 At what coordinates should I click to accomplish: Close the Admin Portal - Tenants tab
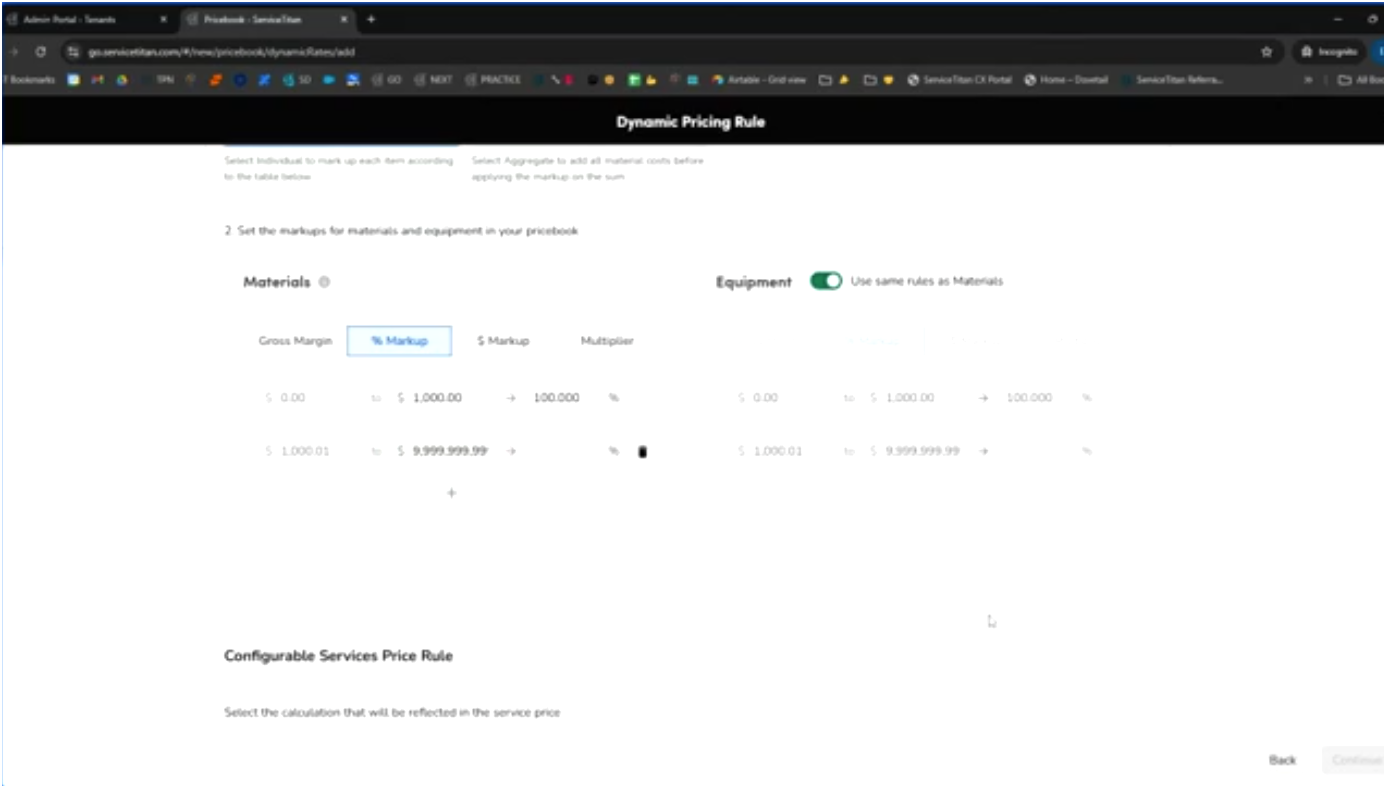(163, 19)
